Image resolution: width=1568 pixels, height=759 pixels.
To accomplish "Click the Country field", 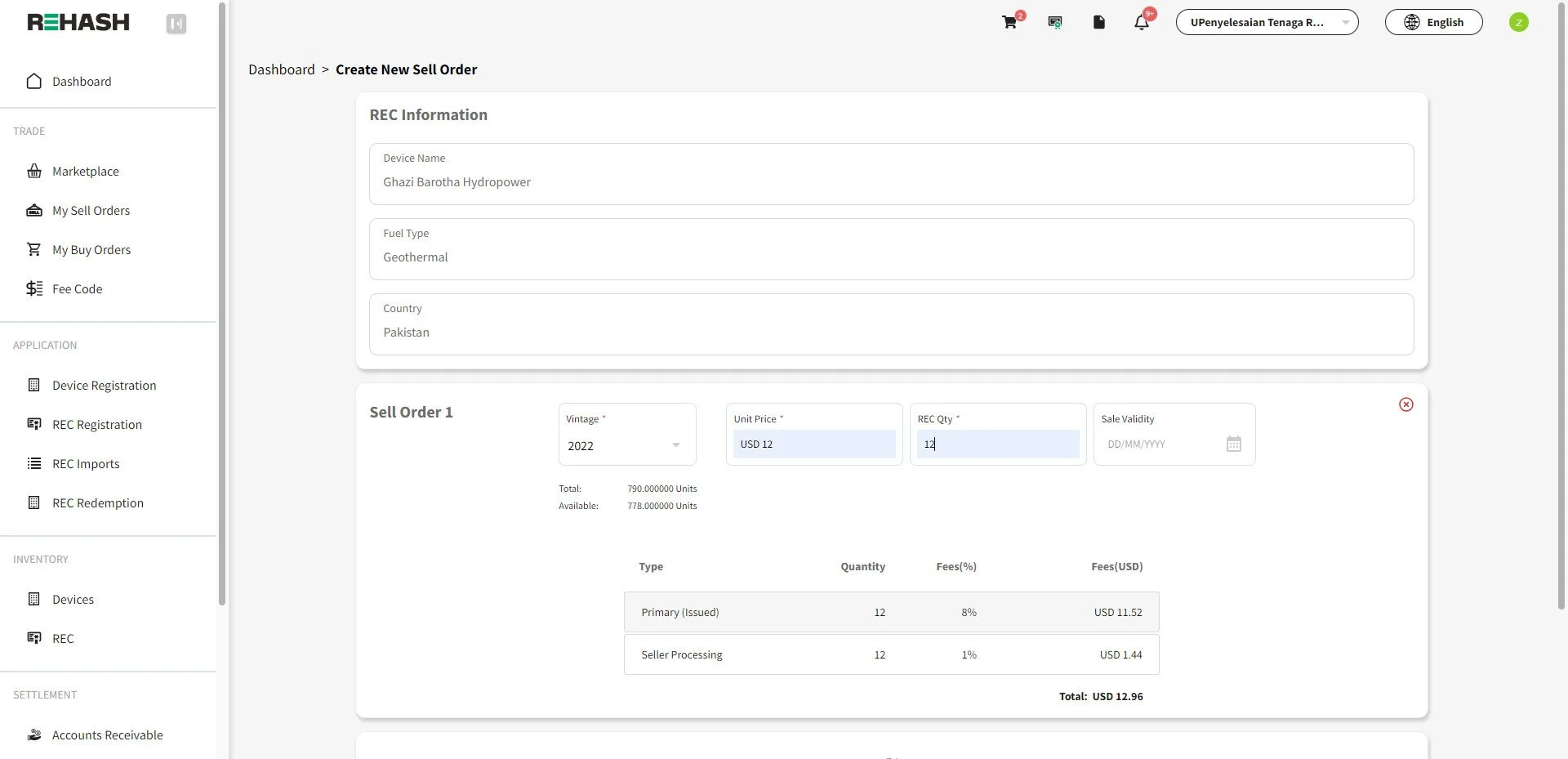I will 892,324.
